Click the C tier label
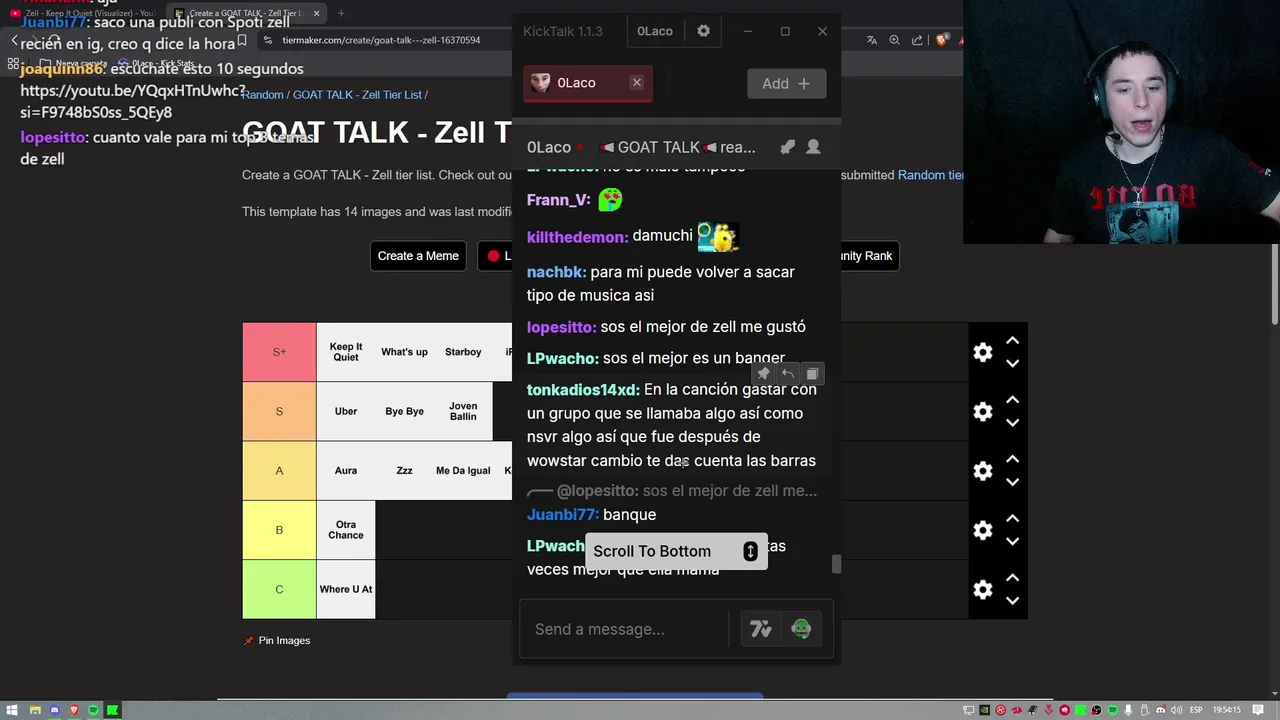Image resolution: width=1280 pixels, height=720 pixels. (x=279, y=589)
